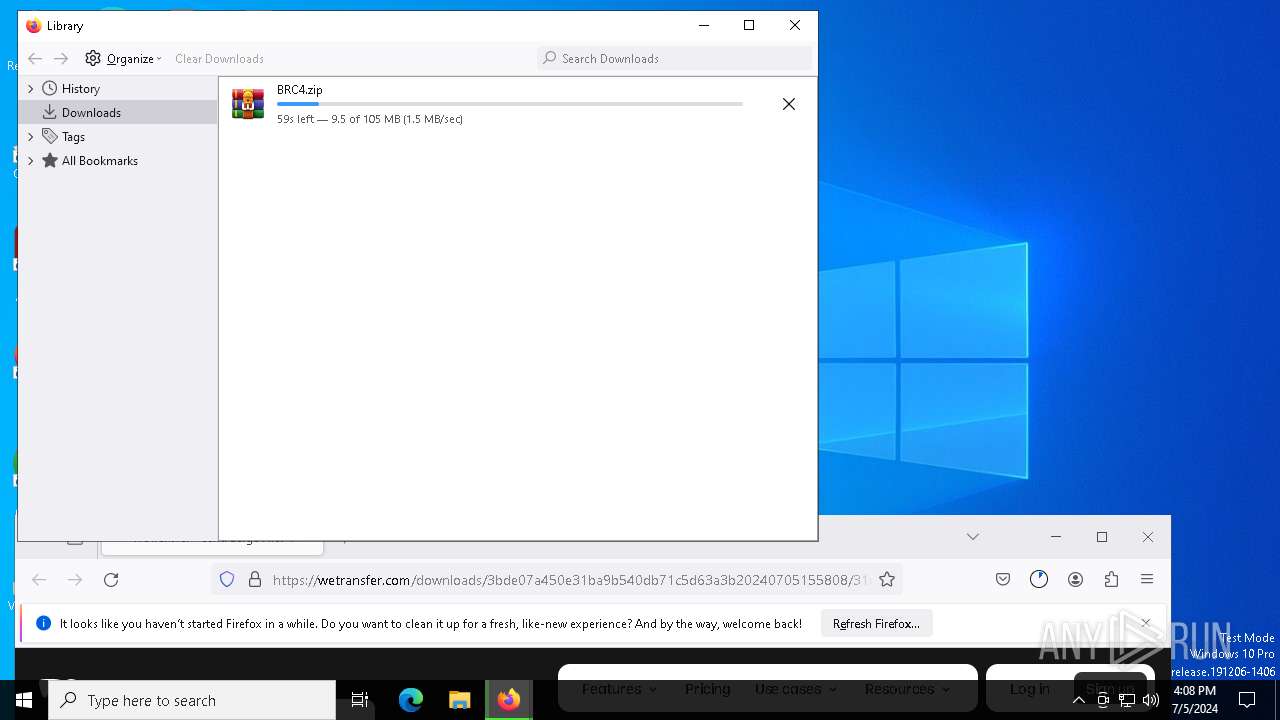Open network icon in system tray
The width and height of the screenshot is (1280, 720).
1127,700
